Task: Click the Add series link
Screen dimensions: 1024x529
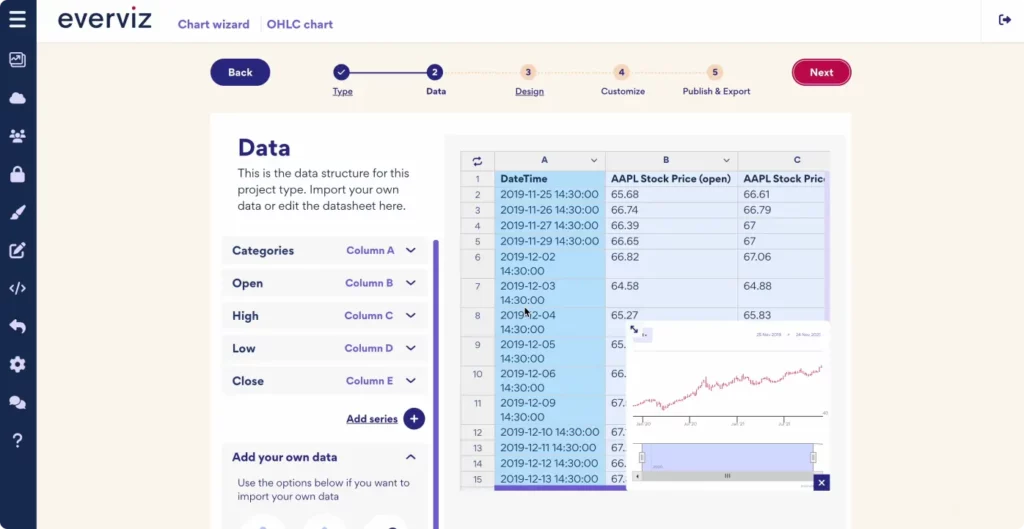Action: pyautogui.click(x=372, y=419)
